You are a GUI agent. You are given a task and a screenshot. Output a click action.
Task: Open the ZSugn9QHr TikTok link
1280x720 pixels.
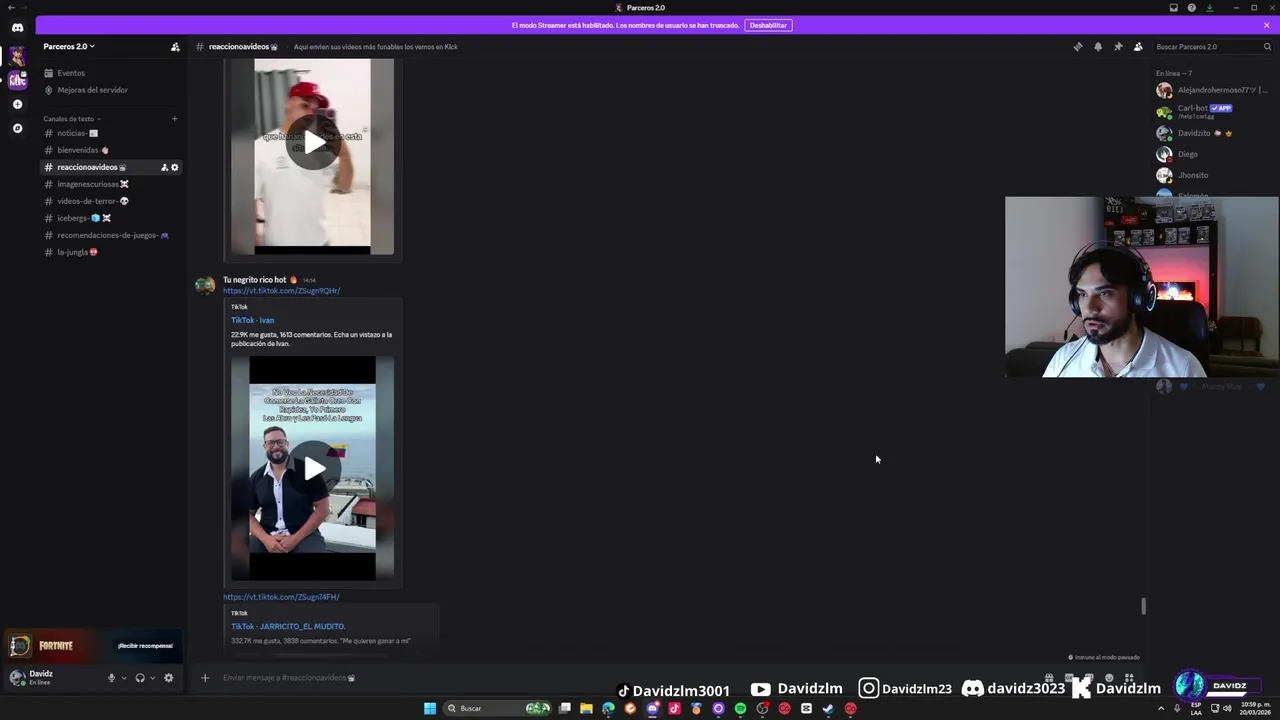tap(281, 291)
